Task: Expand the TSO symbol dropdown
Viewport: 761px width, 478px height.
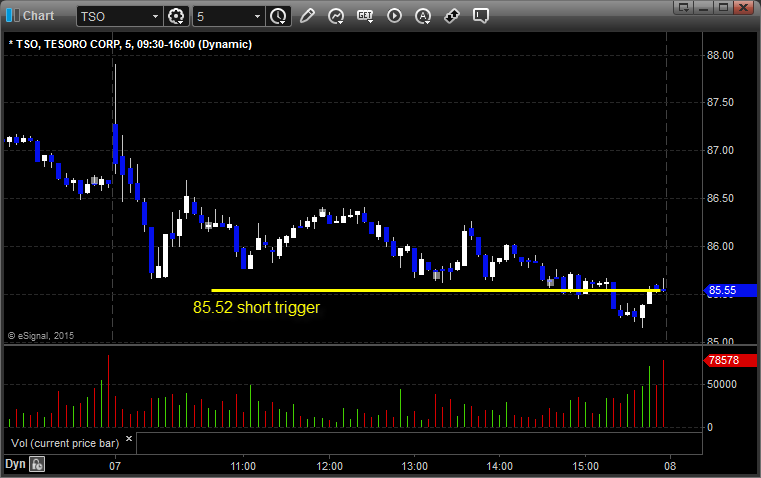Action: coord(155,16)
